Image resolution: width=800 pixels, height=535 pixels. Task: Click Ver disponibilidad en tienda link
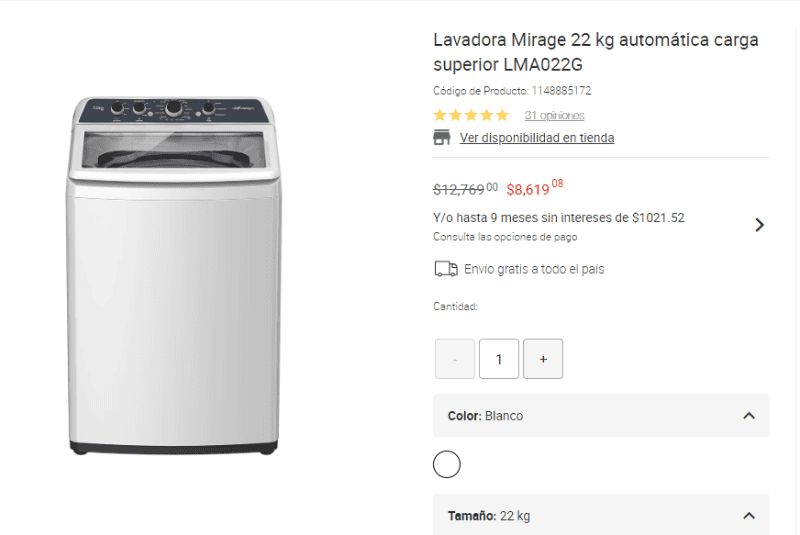click(537, 138)
